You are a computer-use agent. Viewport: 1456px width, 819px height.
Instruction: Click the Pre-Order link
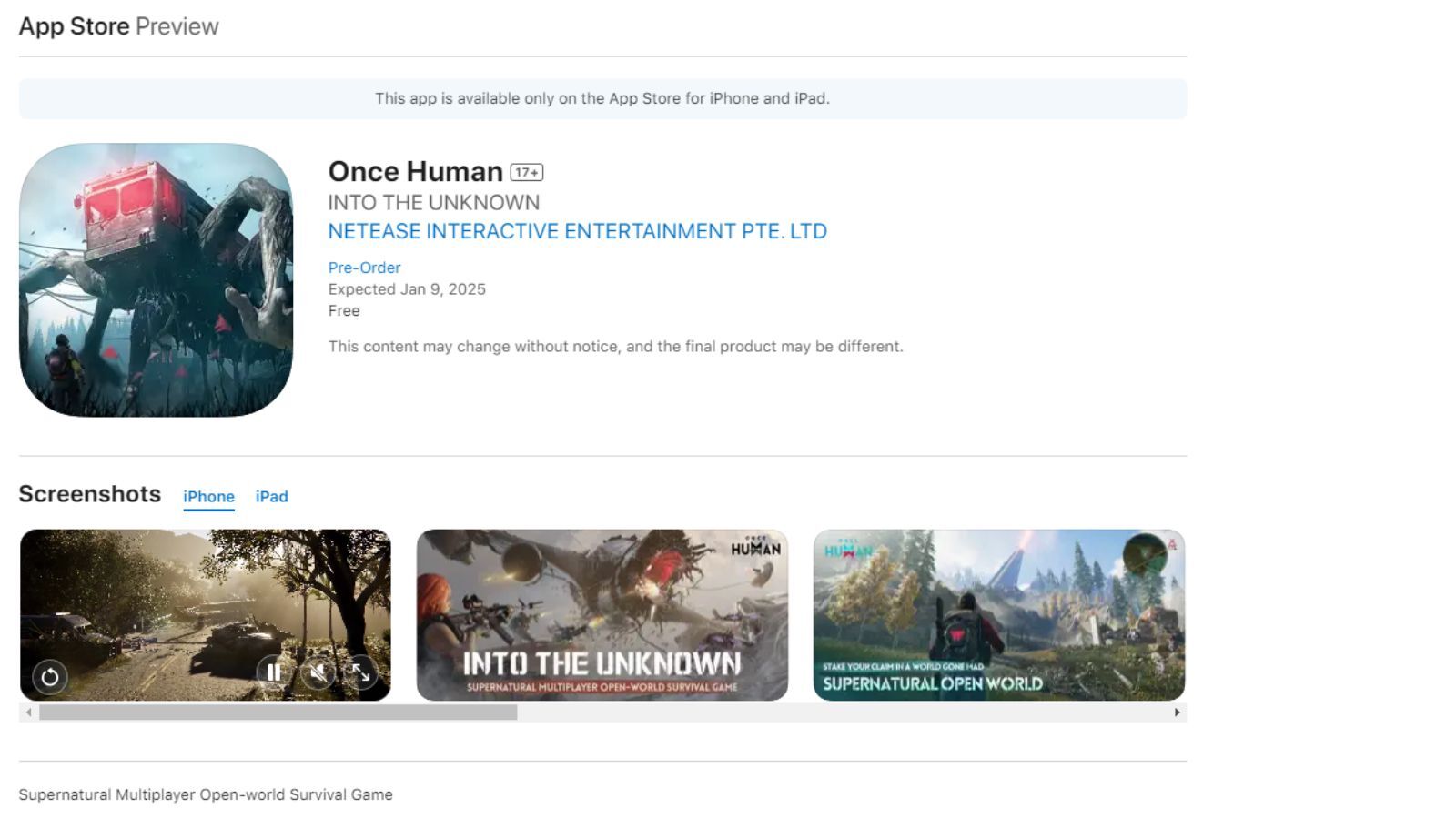tap(364, 268)
